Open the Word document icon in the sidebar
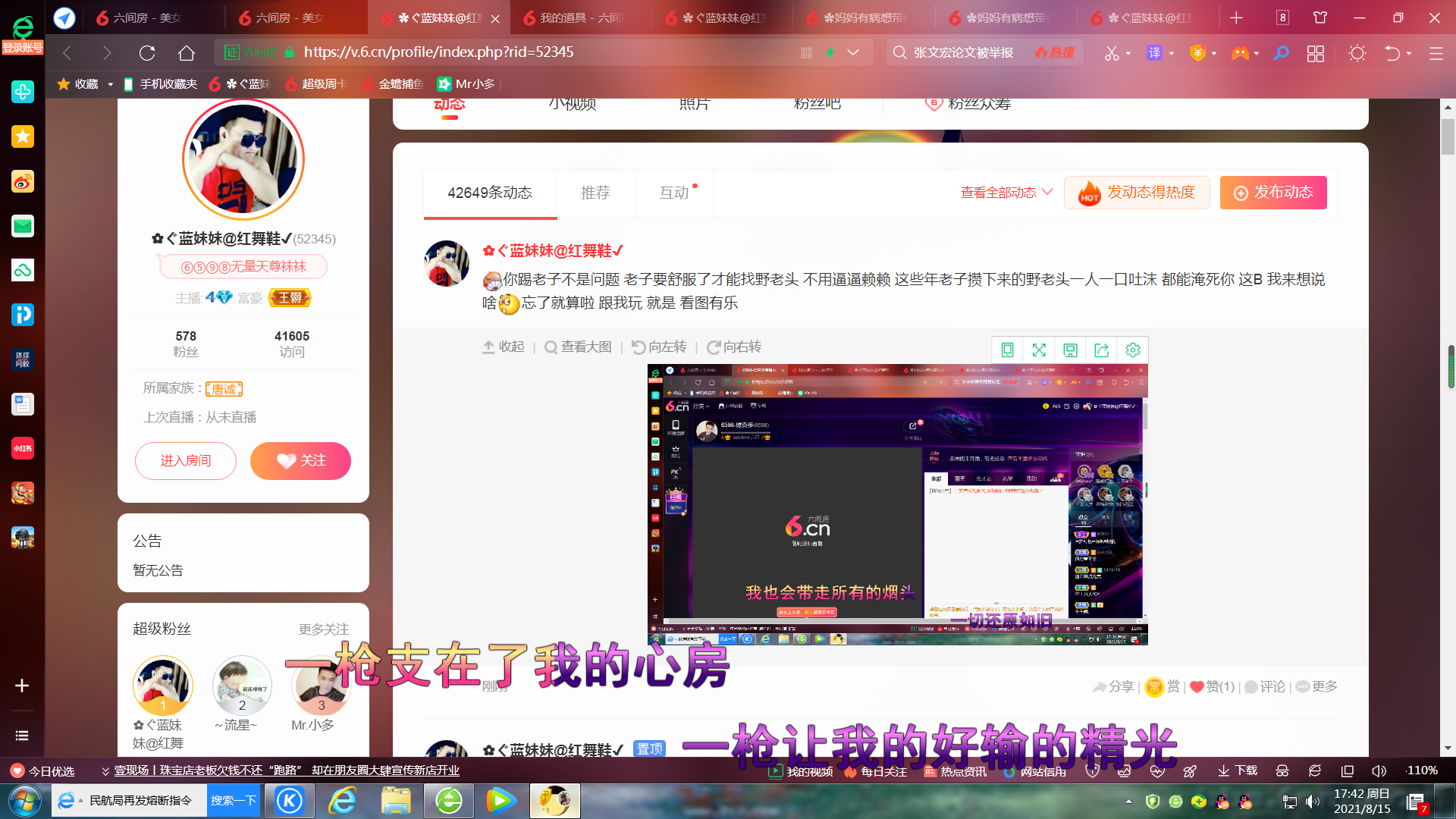Screen dimensions: 1456x819 23,404
